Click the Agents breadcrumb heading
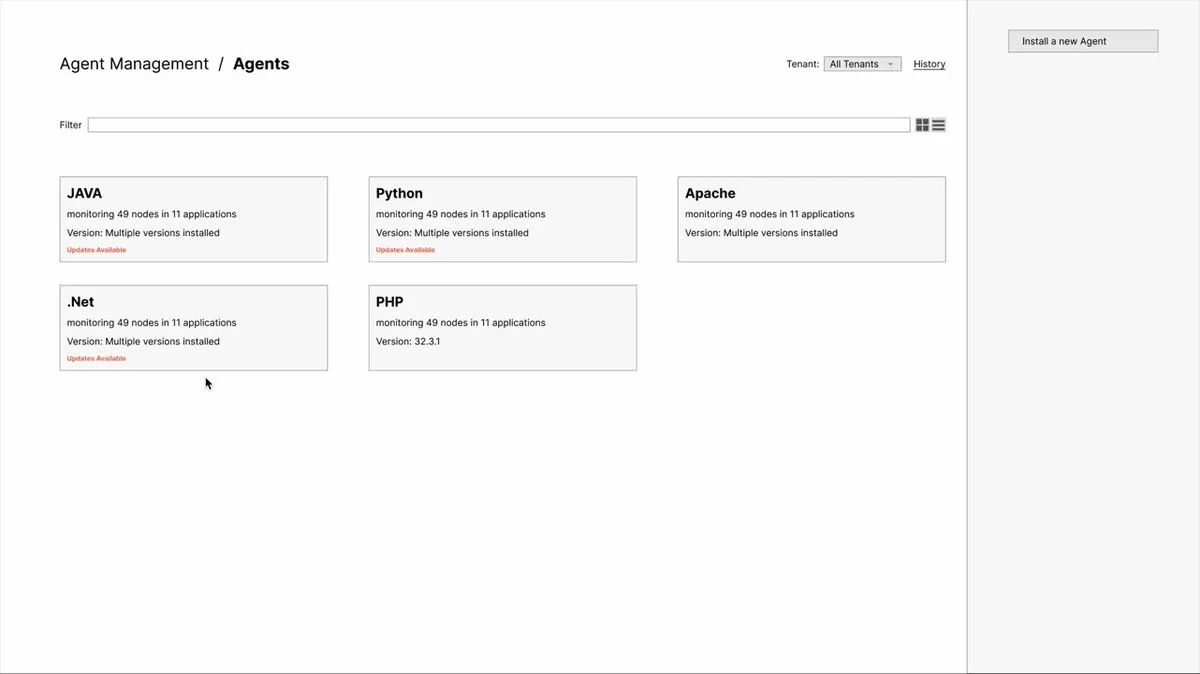This screenshot has width=1200, height=674. pyautogui.click(x=261, y=64)
